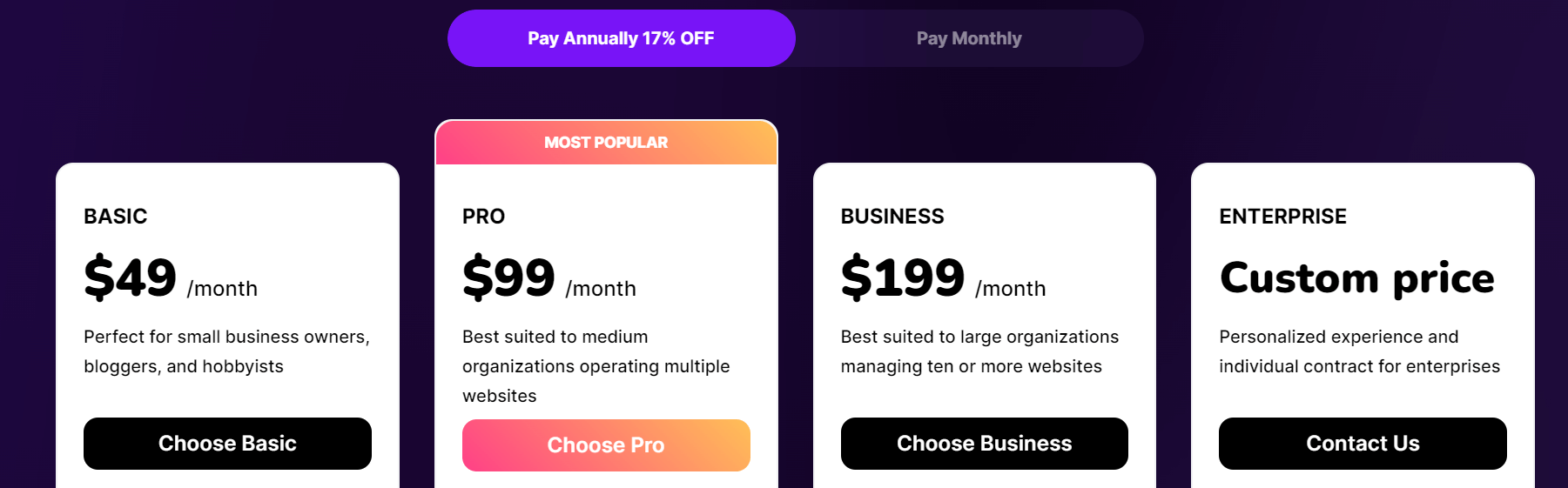Select the Pay Monthly billing option
This screenshot has width=1568, height=488.
tap(969, 38)
